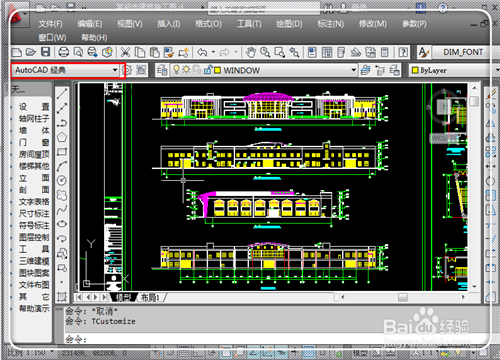Select the Arc tool
The height and width of the screenshot is (360, 500).
point(62,166)
